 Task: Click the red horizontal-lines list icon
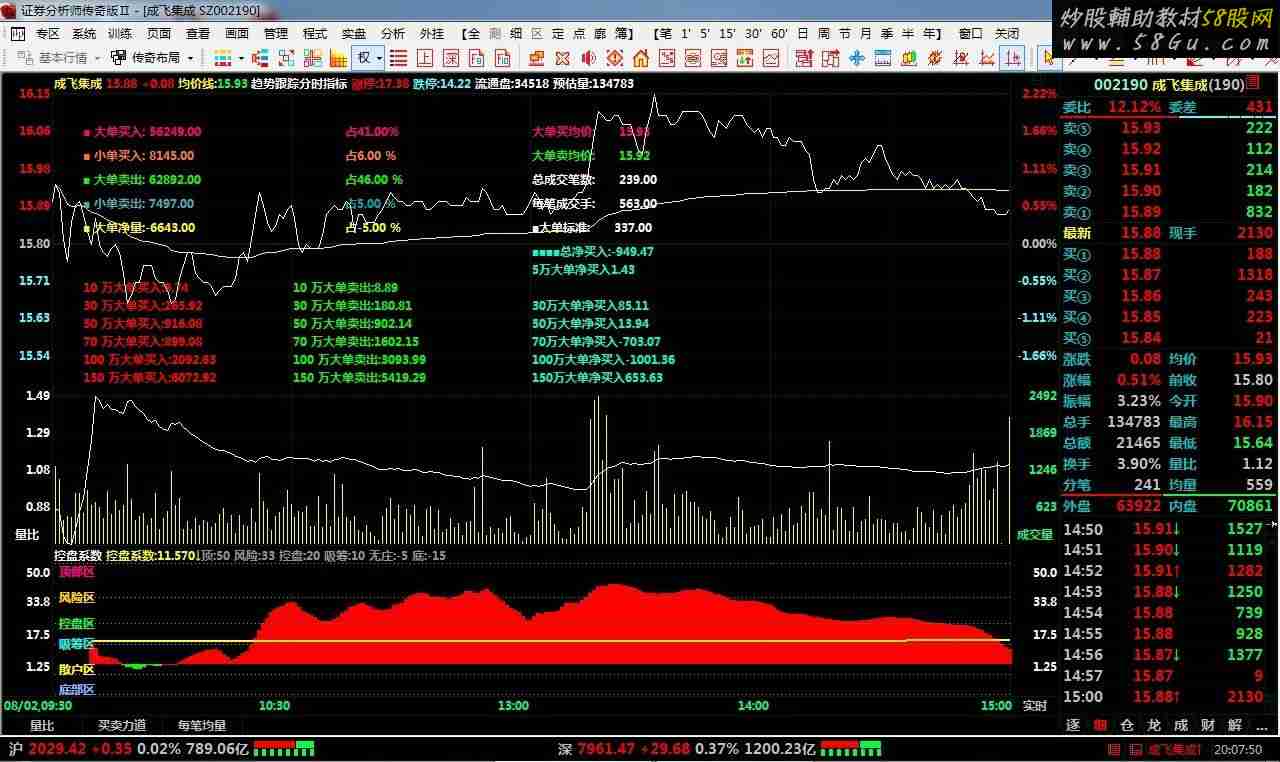coord(399,58)
